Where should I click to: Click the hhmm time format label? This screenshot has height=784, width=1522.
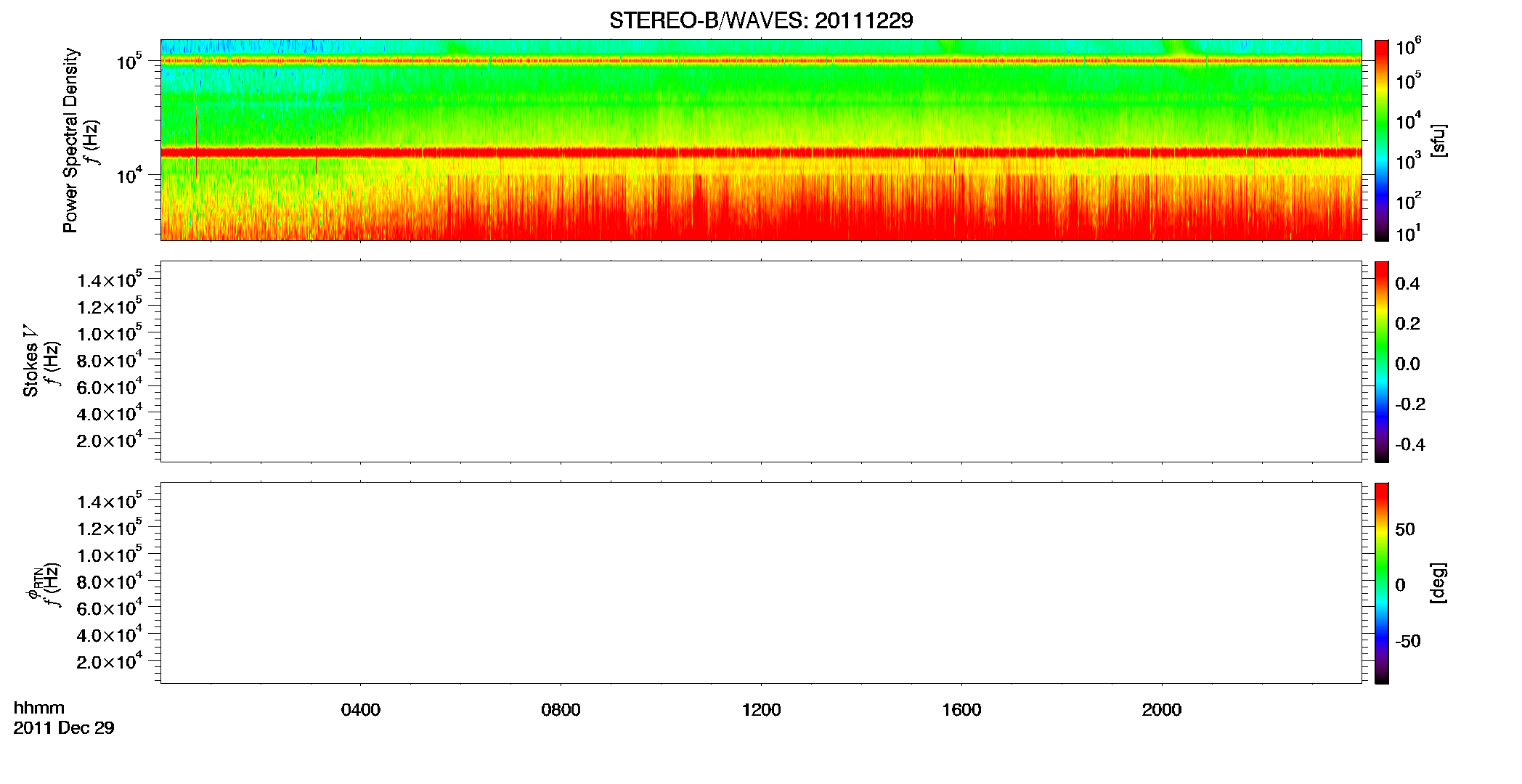point(39,708)
